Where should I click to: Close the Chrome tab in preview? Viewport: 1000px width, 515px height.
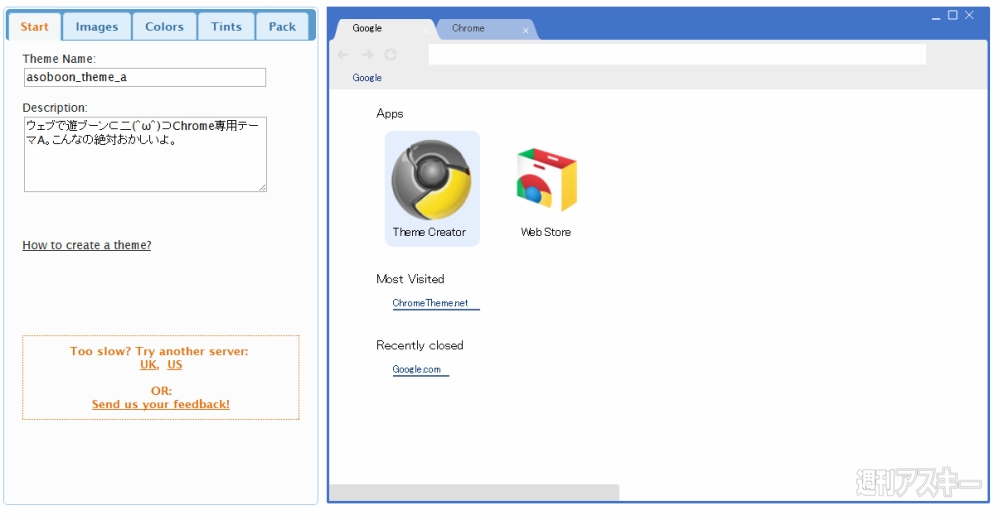(526, 31)
